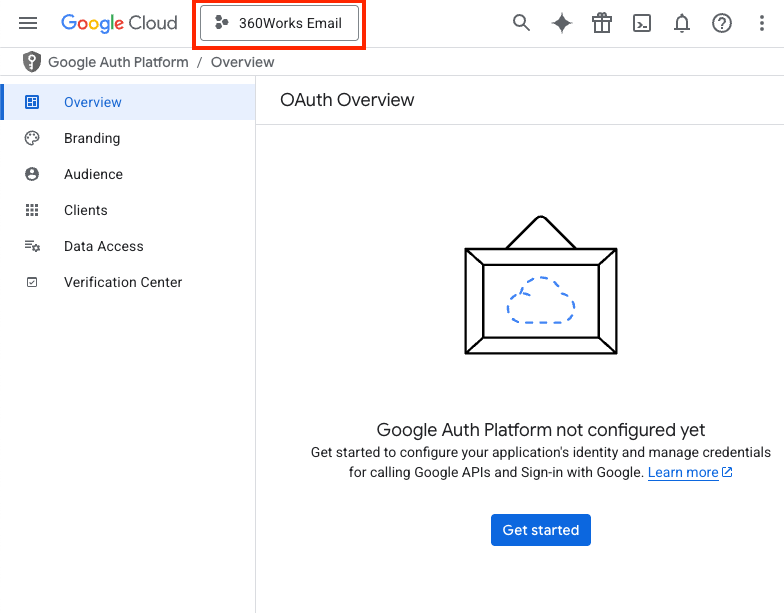Click the Data Access settings-list icon
This screenshot has width=784, height=613.
pos(32,246)
